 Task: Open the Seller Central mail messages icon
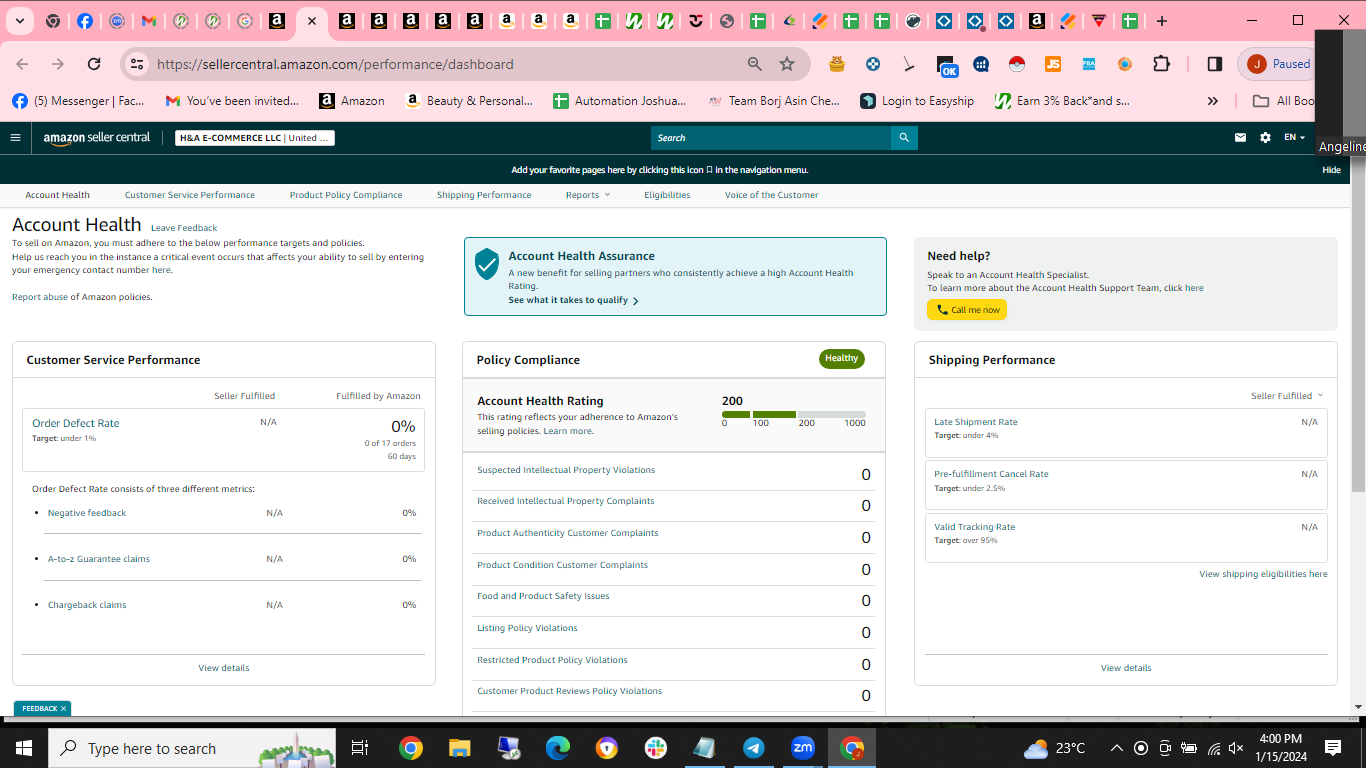coord(1241,138)
